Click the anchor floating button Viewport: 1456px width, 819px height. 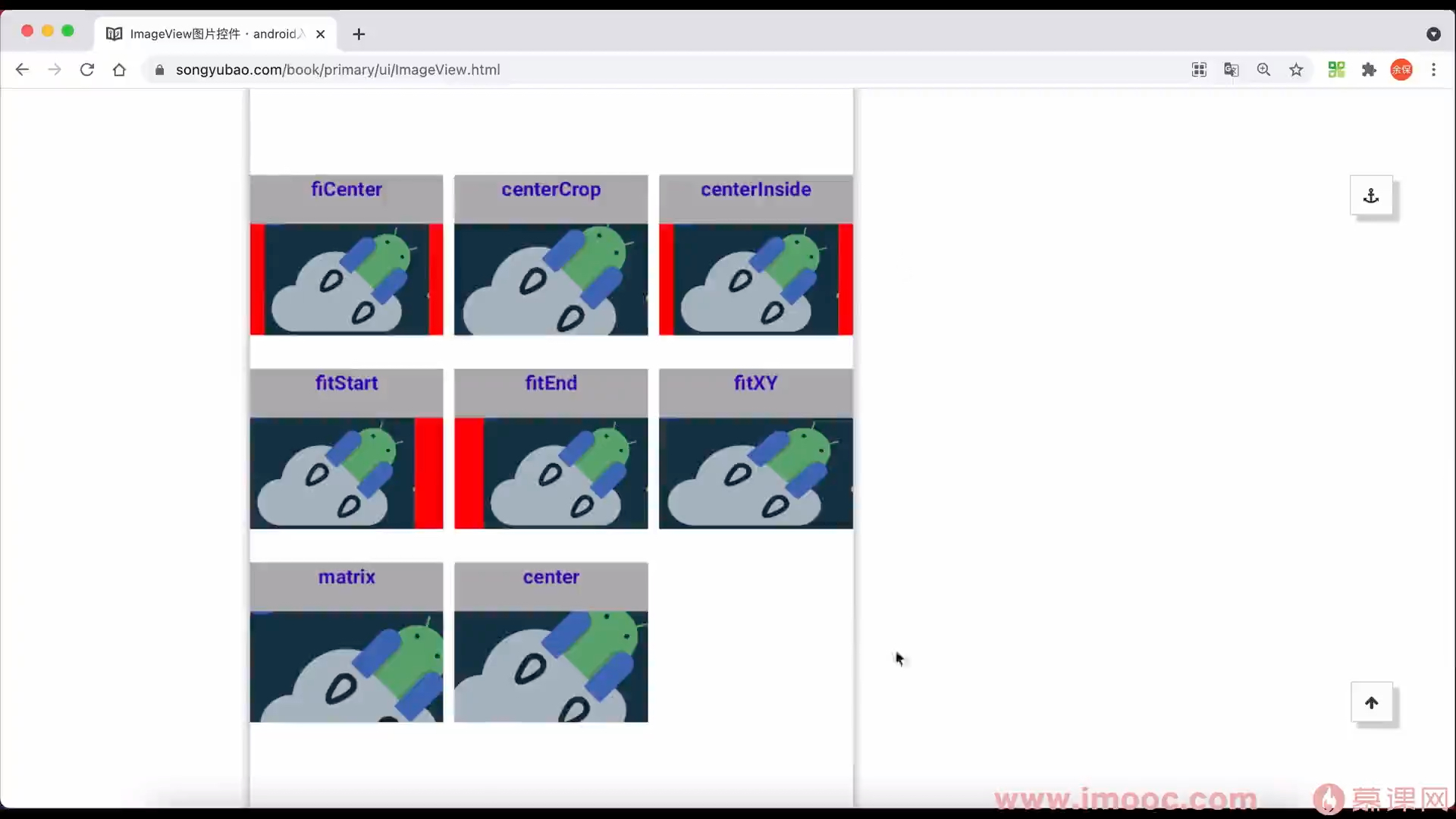pos(1371,196)
